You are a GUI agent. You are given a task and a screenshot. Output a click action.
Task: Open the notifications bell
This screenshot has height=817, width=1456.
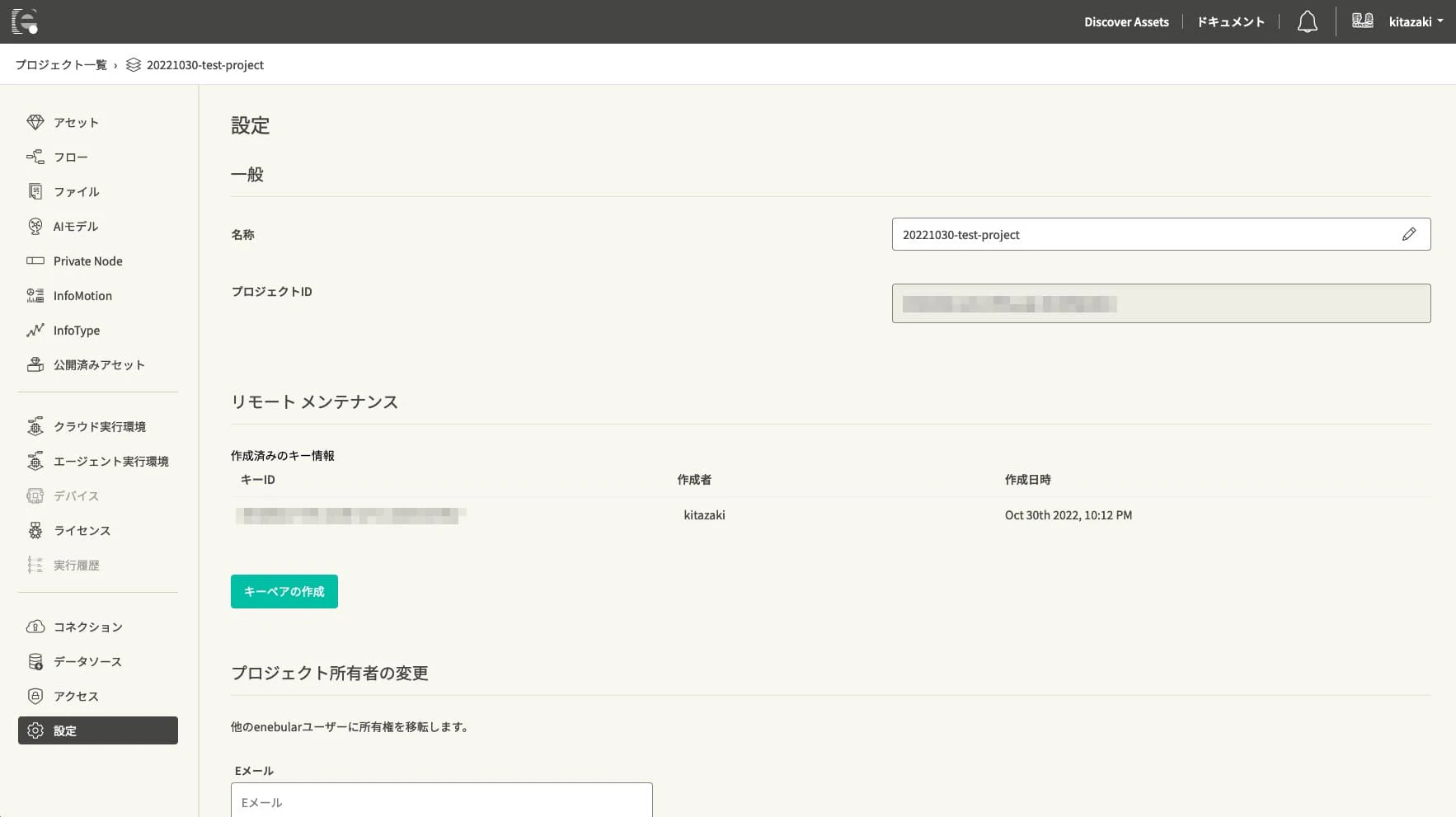pyautogui.click(x=1307, y=22)
